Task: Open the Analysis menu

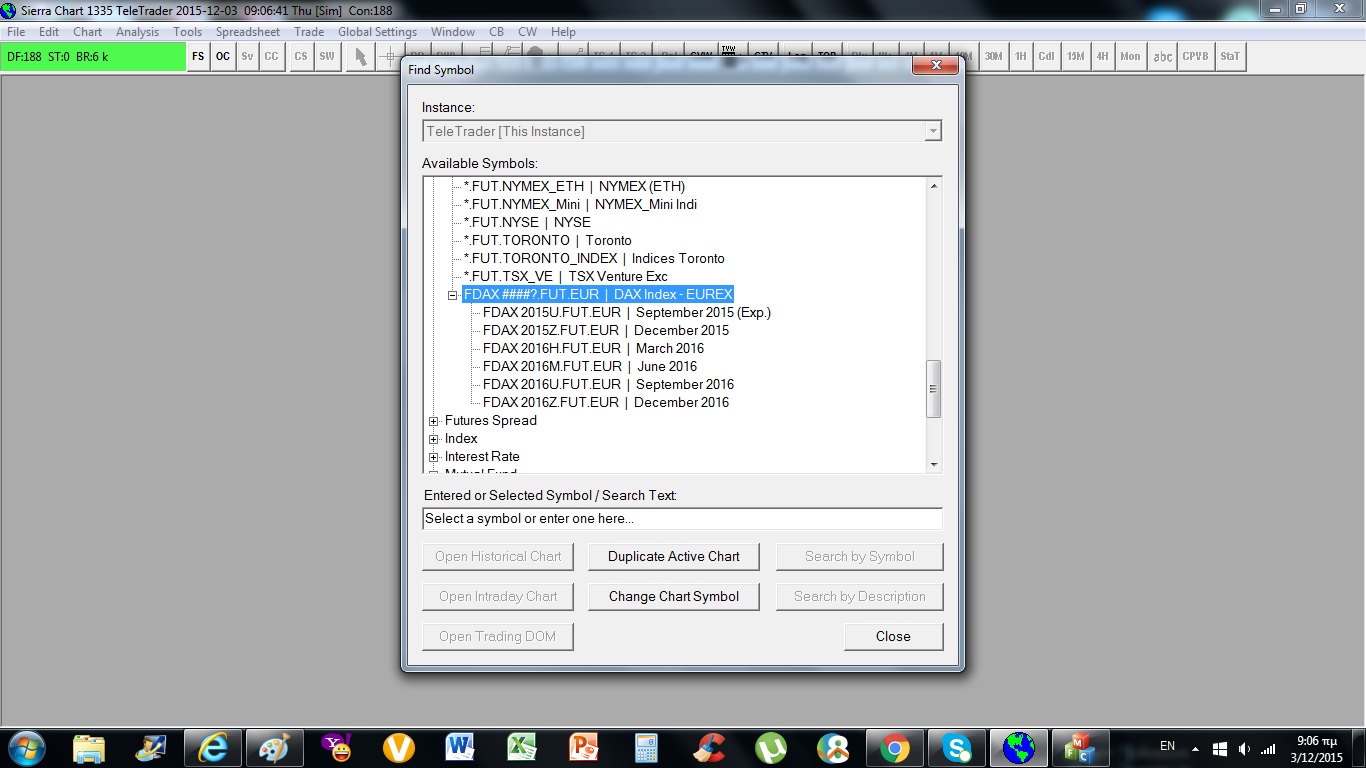Action: coord(137,32)
